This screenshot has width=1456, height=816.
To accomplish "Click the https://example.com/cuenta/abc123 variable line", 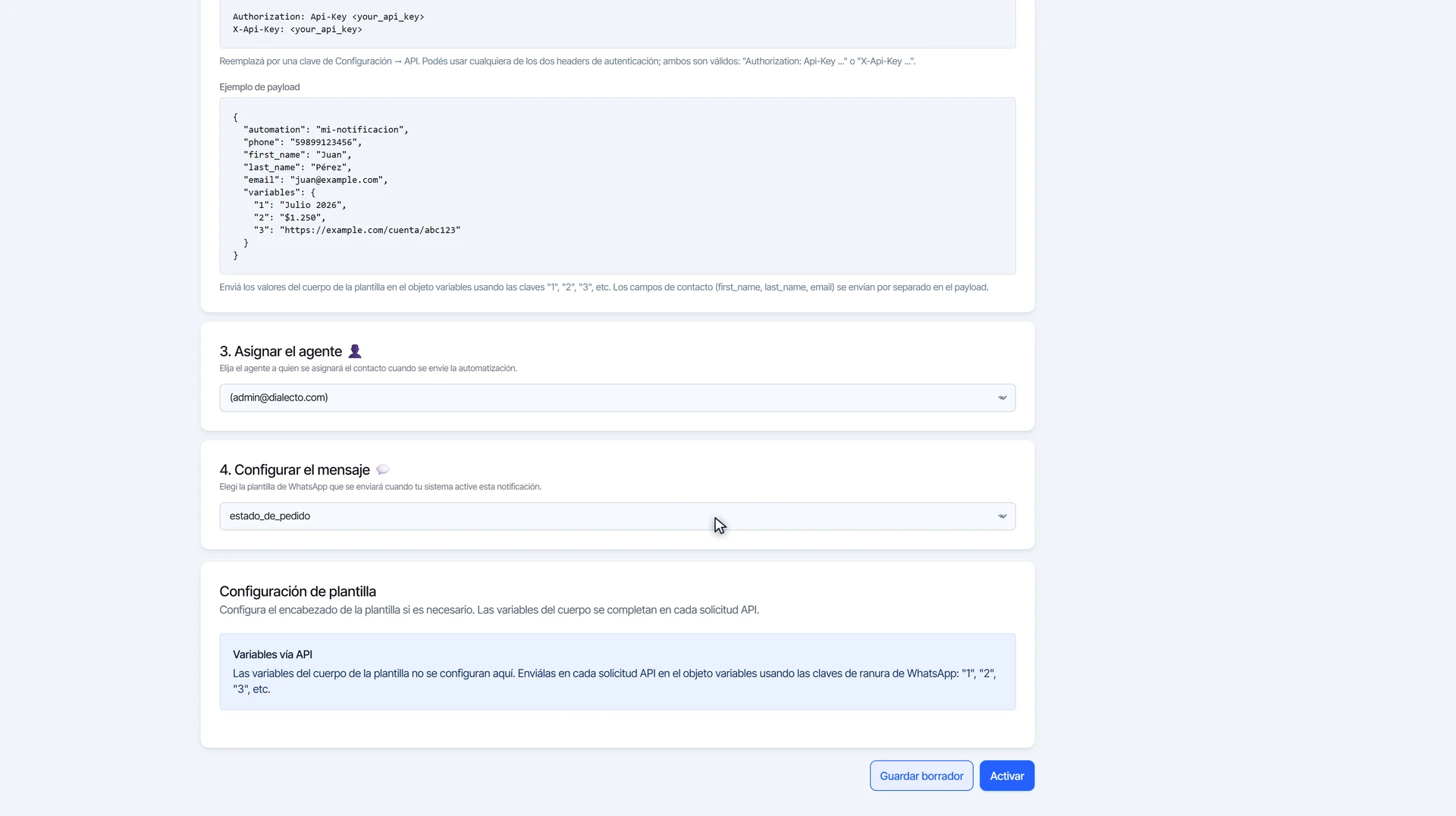I will coord(357,230).
